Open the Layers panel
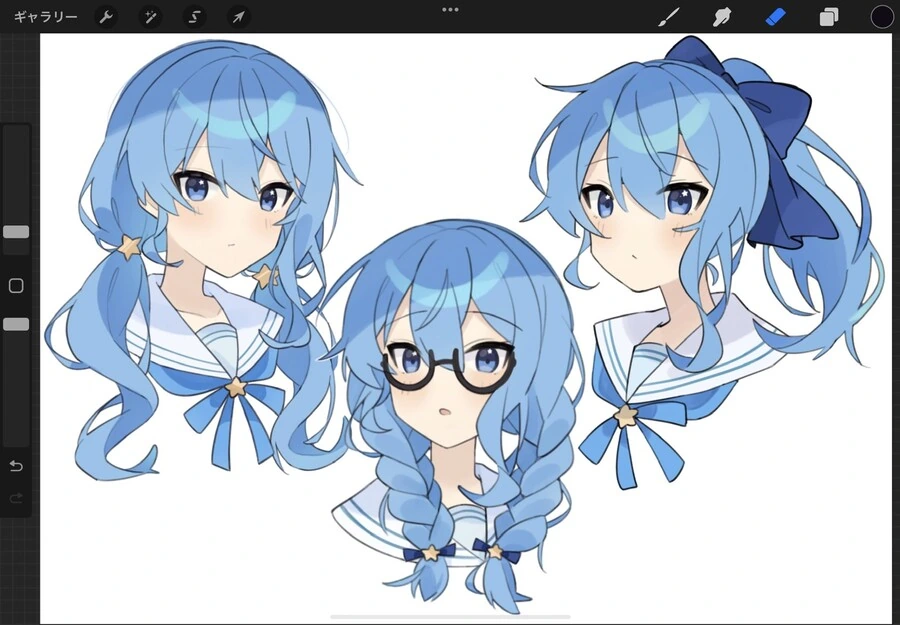The image size is (900, 625). (x=828, y=17)
